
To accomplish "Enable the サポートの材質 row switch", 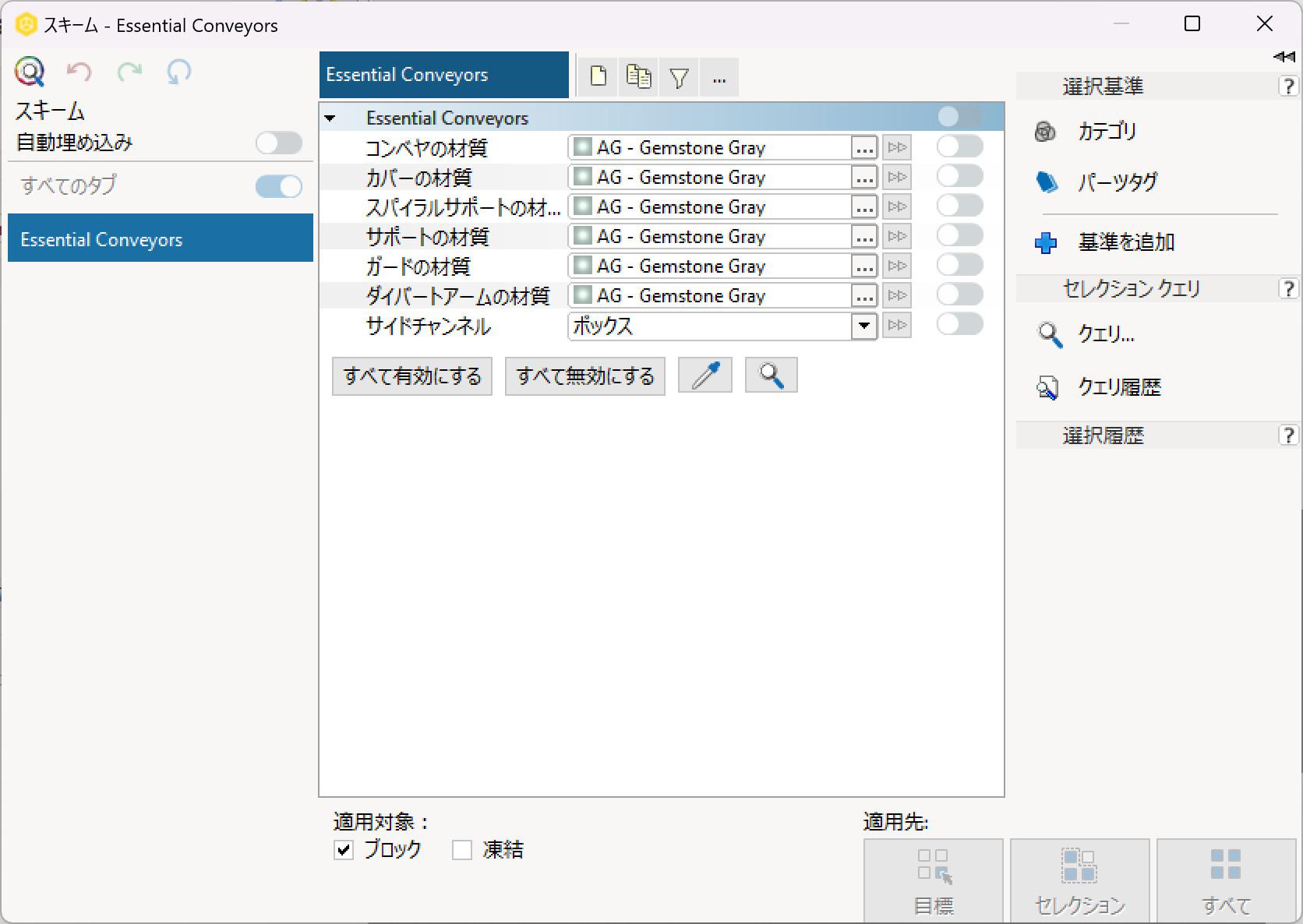I will (959, 235).
